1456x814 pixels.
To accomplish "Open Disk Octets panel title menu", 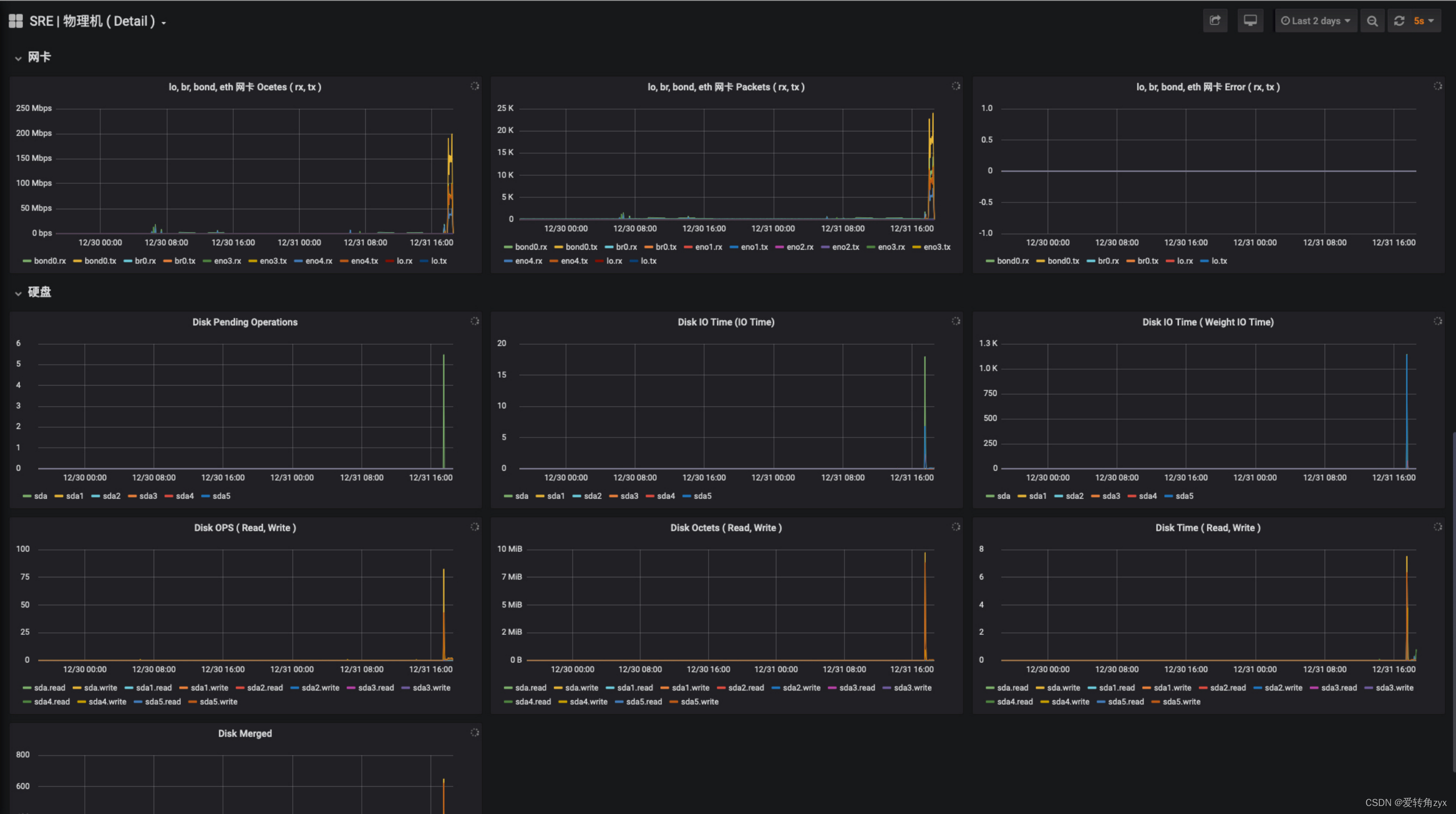I will (x=726, y=528).
